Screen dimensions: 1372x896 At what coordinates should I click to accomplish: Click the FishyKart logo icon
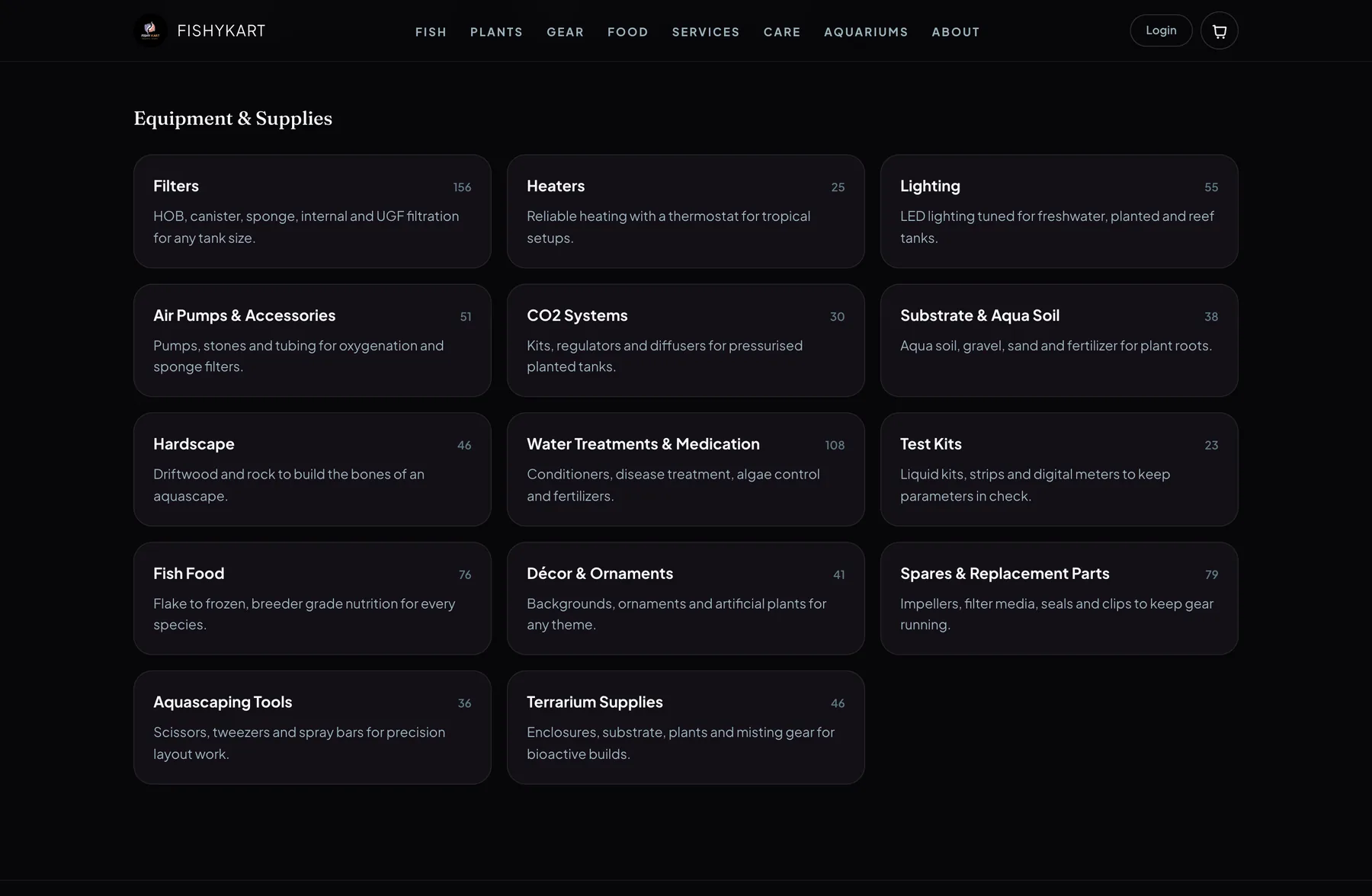[150, 30]
